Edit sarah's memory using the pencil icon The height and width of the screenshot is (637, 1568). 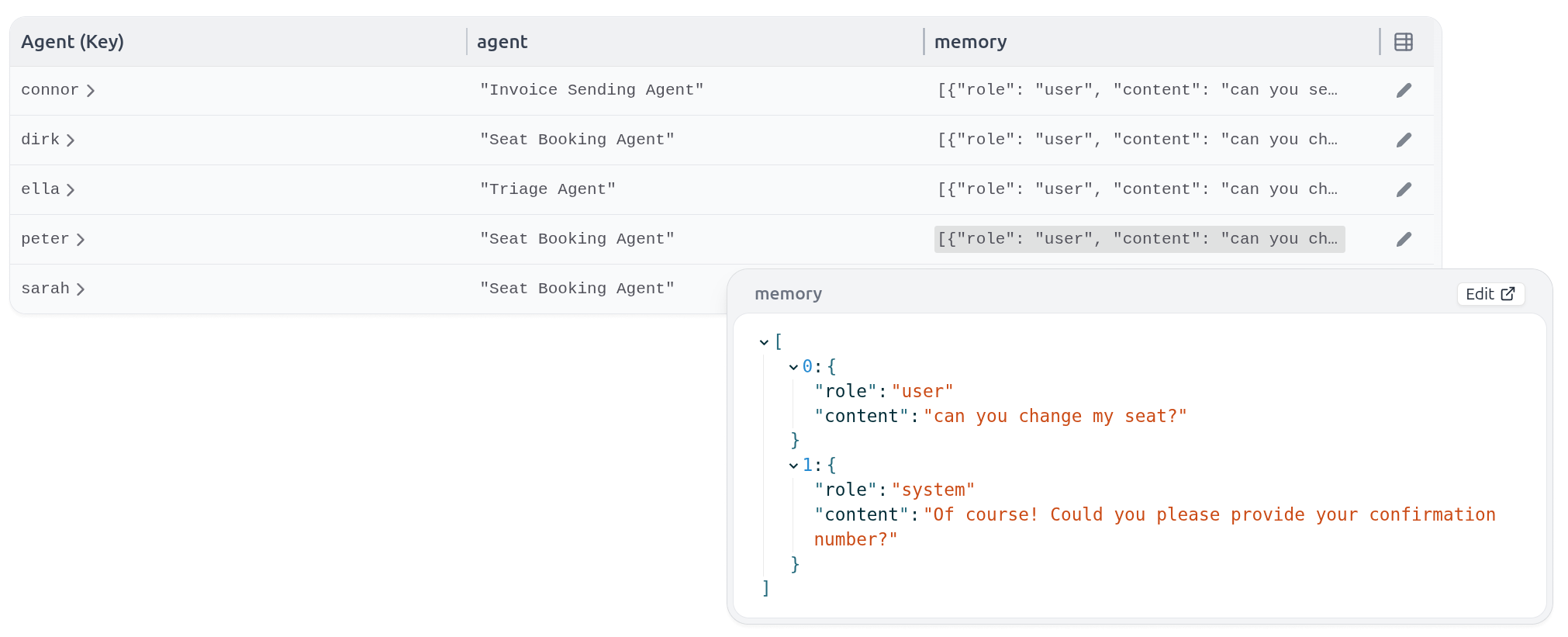click(1404, 289)
